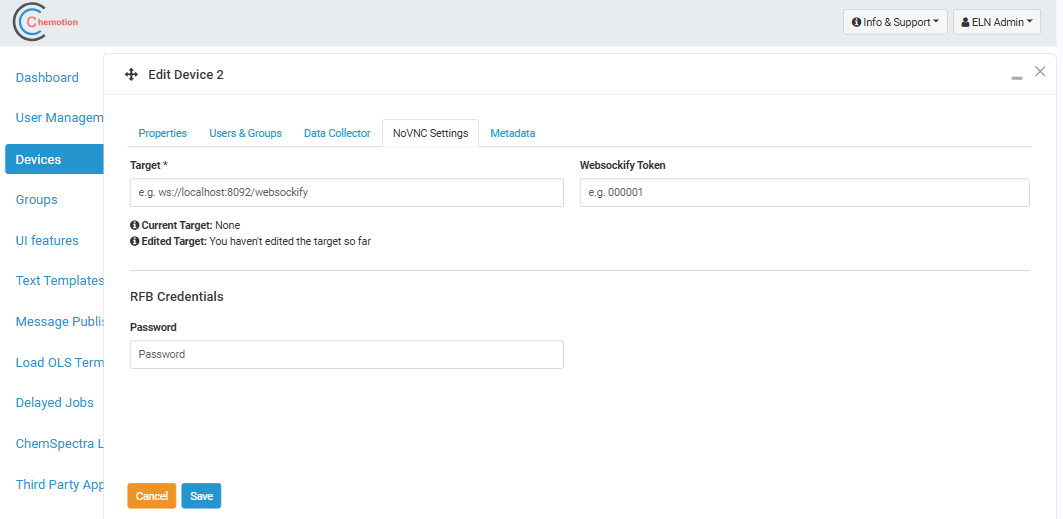Navigate to Groups in the sidebar

37,200
